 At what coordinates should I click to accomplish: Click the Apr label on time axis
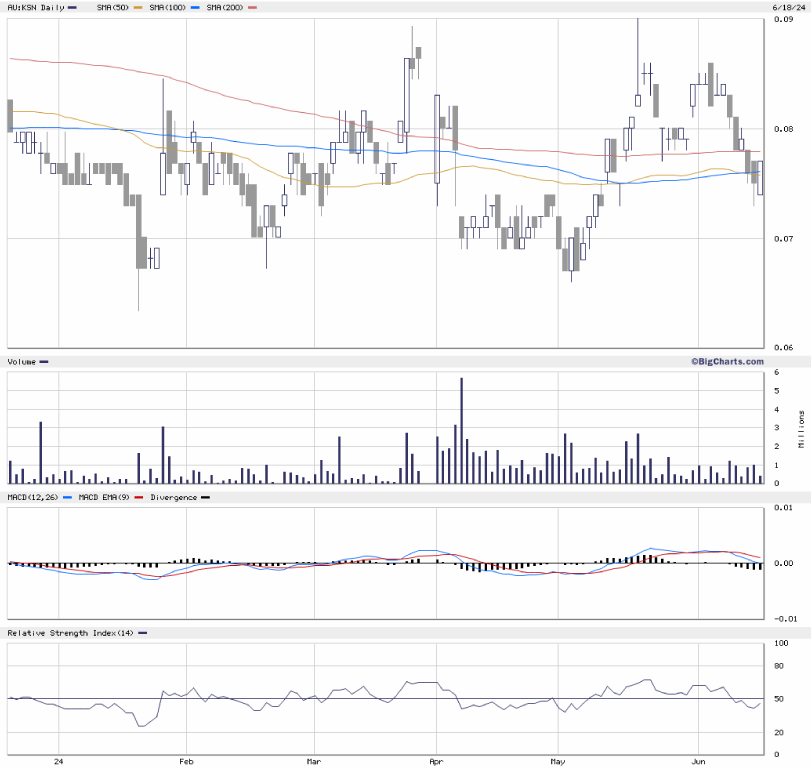coord(437,762)
